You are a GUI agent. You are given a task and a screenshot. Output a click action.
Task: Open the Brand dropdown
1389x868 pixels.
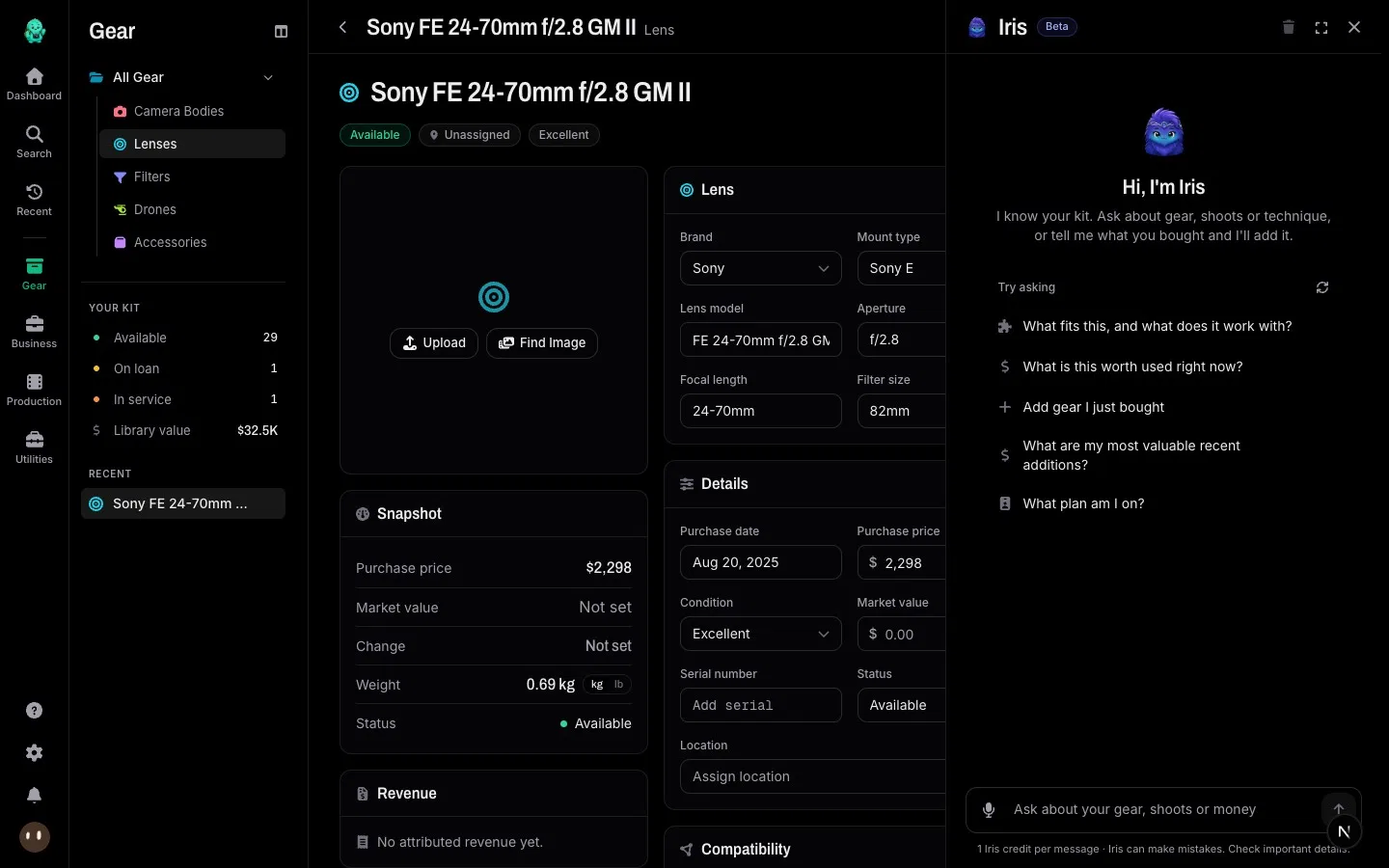click(760, 268)
